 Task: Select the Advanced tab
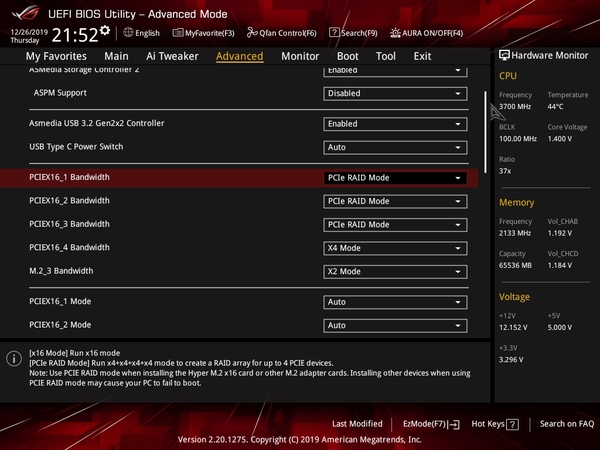[x=240, y=56]
